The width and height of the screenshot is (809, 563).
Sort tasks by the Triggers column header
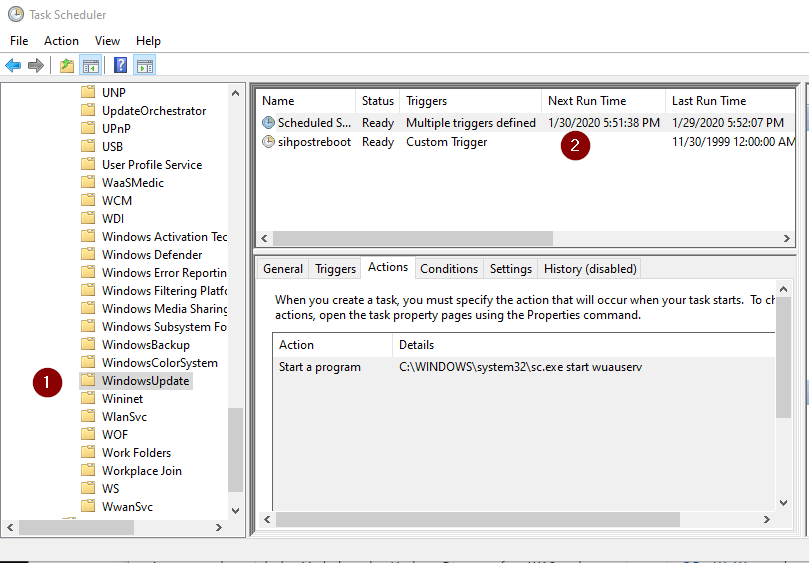click(471, 101)
